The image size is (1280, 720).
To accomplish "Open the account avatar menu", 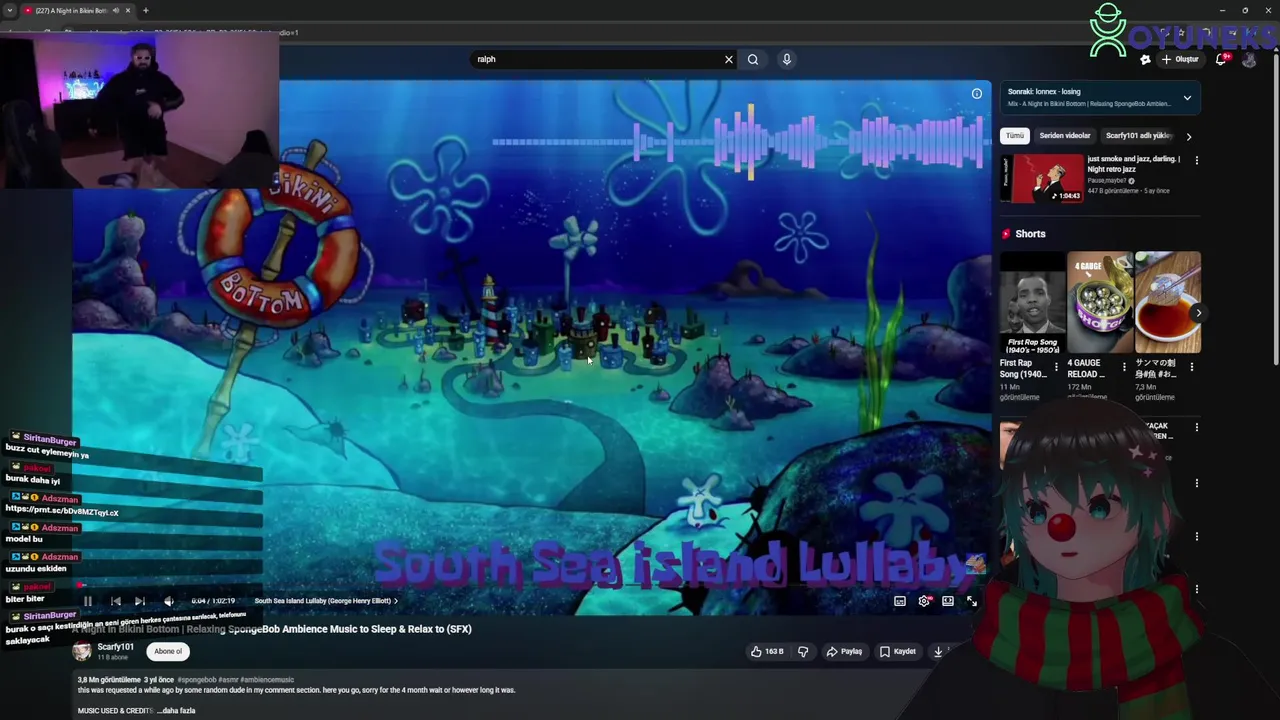I will tap(1249, 59).
